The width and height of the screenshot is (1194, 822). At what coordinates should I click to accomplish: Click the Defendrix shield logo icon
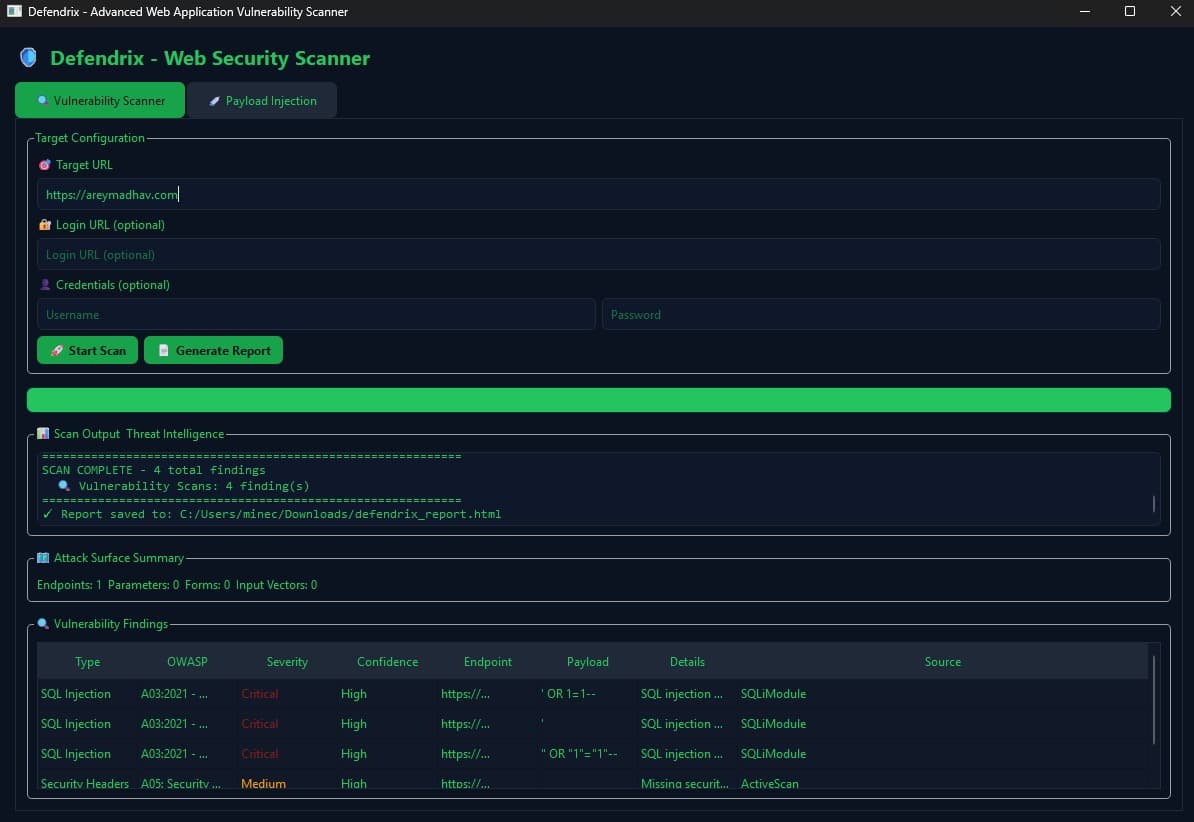pyautogui.click(x=28, y=57)
